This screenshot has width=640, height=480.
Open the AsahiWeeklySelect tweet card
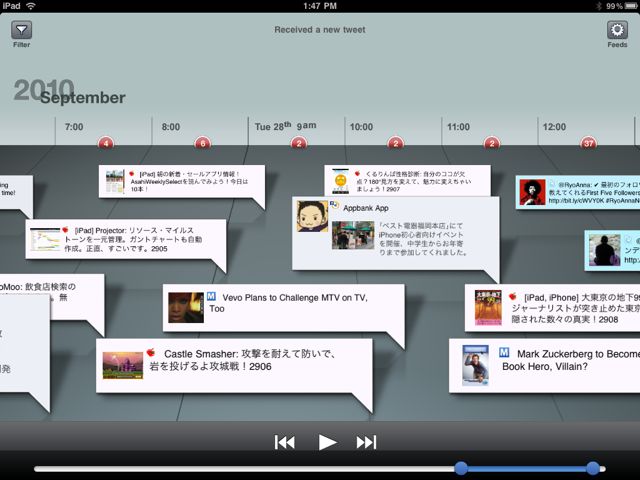[182, 181]
